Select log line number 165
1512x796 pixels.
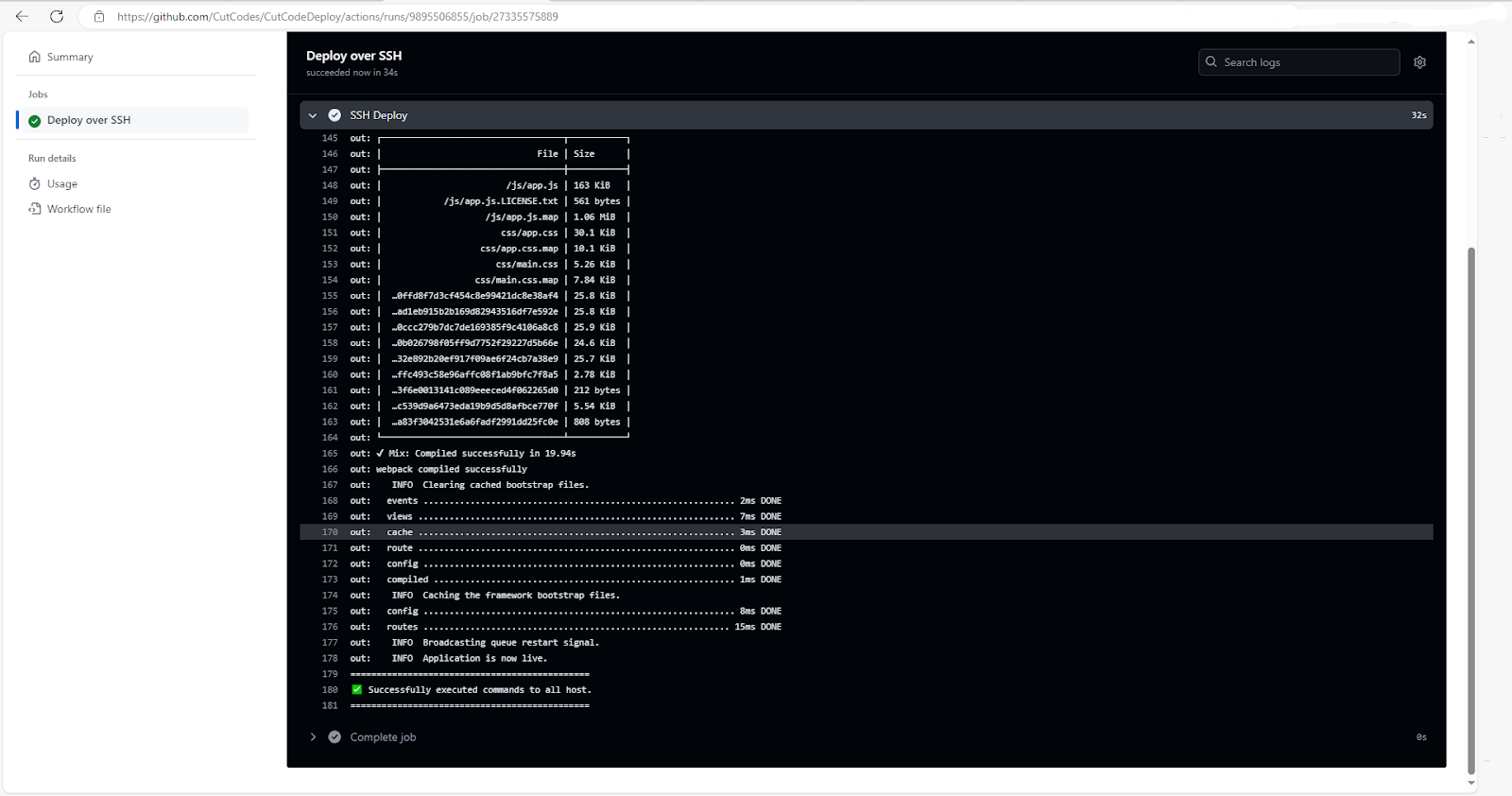click(x=330, y=454)
